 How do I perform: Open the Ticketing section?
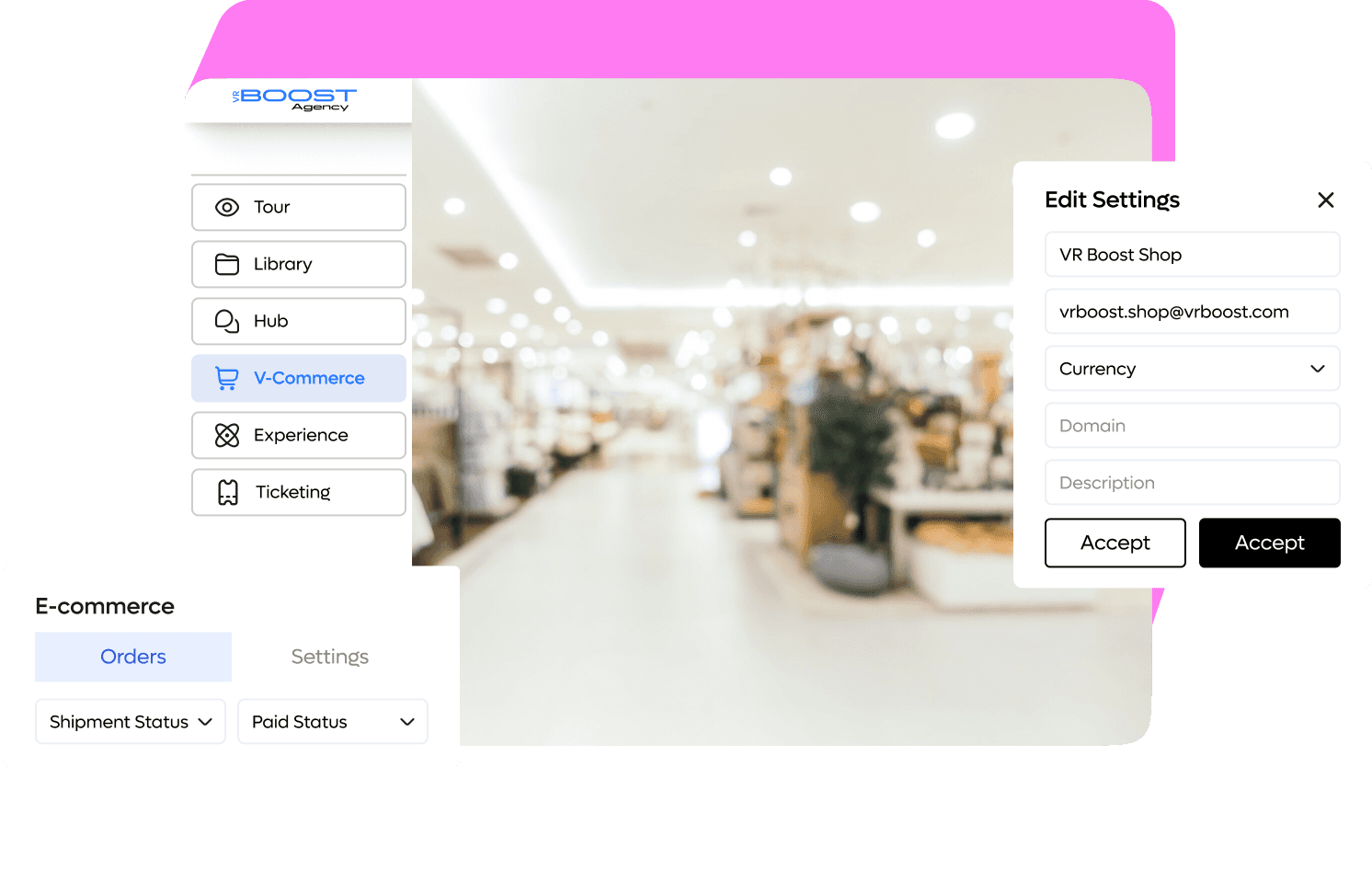(x=299, y=492)
